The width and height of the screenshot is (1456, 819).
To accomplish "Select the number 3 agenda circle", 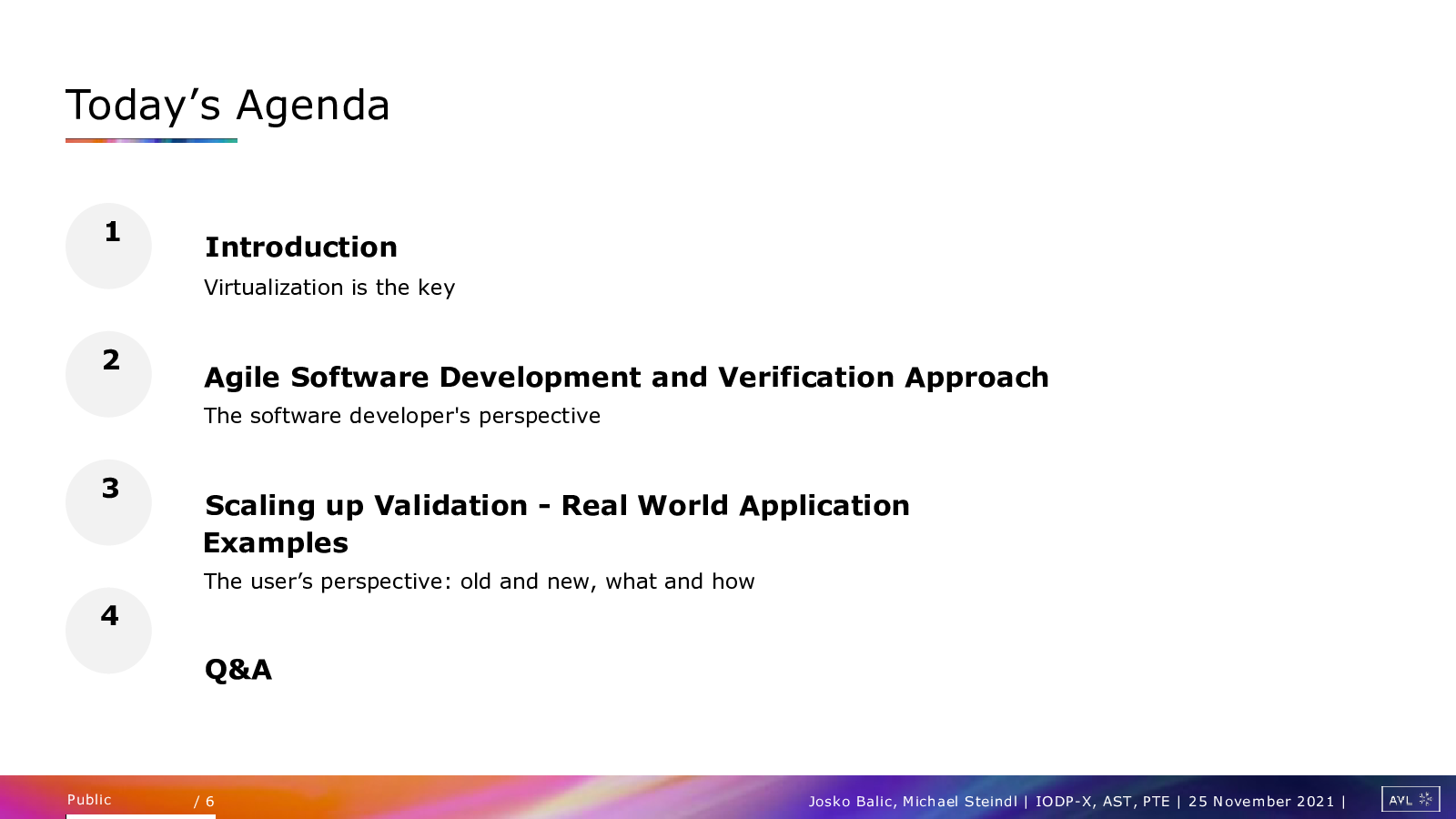I will pyautogui.click(x=108, y=502).
